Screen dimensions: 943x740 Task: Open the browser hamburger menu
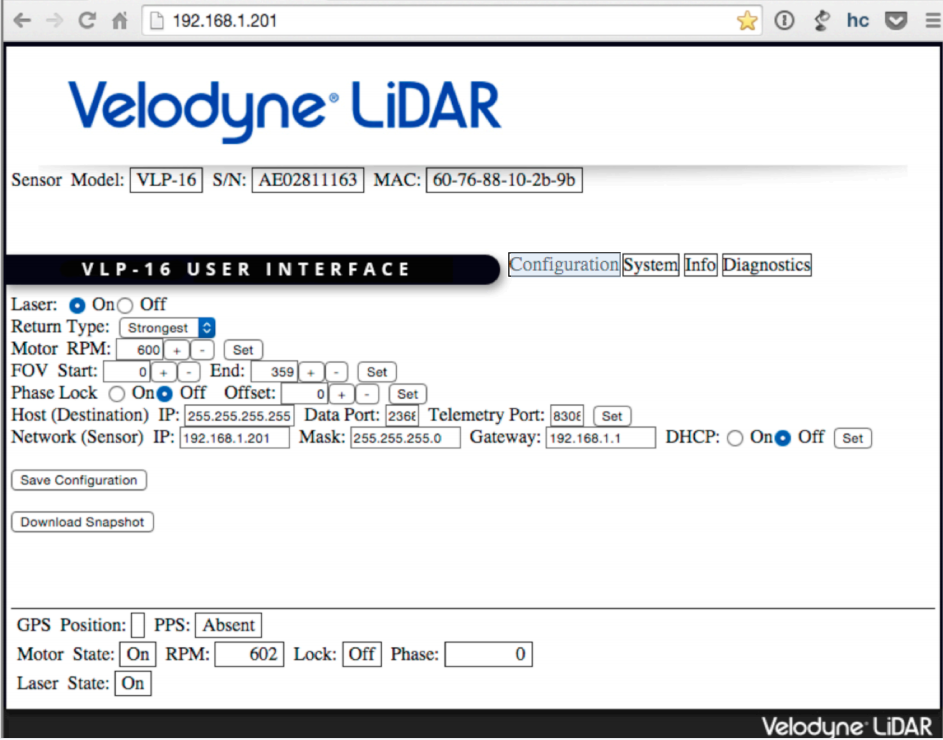(x=933, y=20)
